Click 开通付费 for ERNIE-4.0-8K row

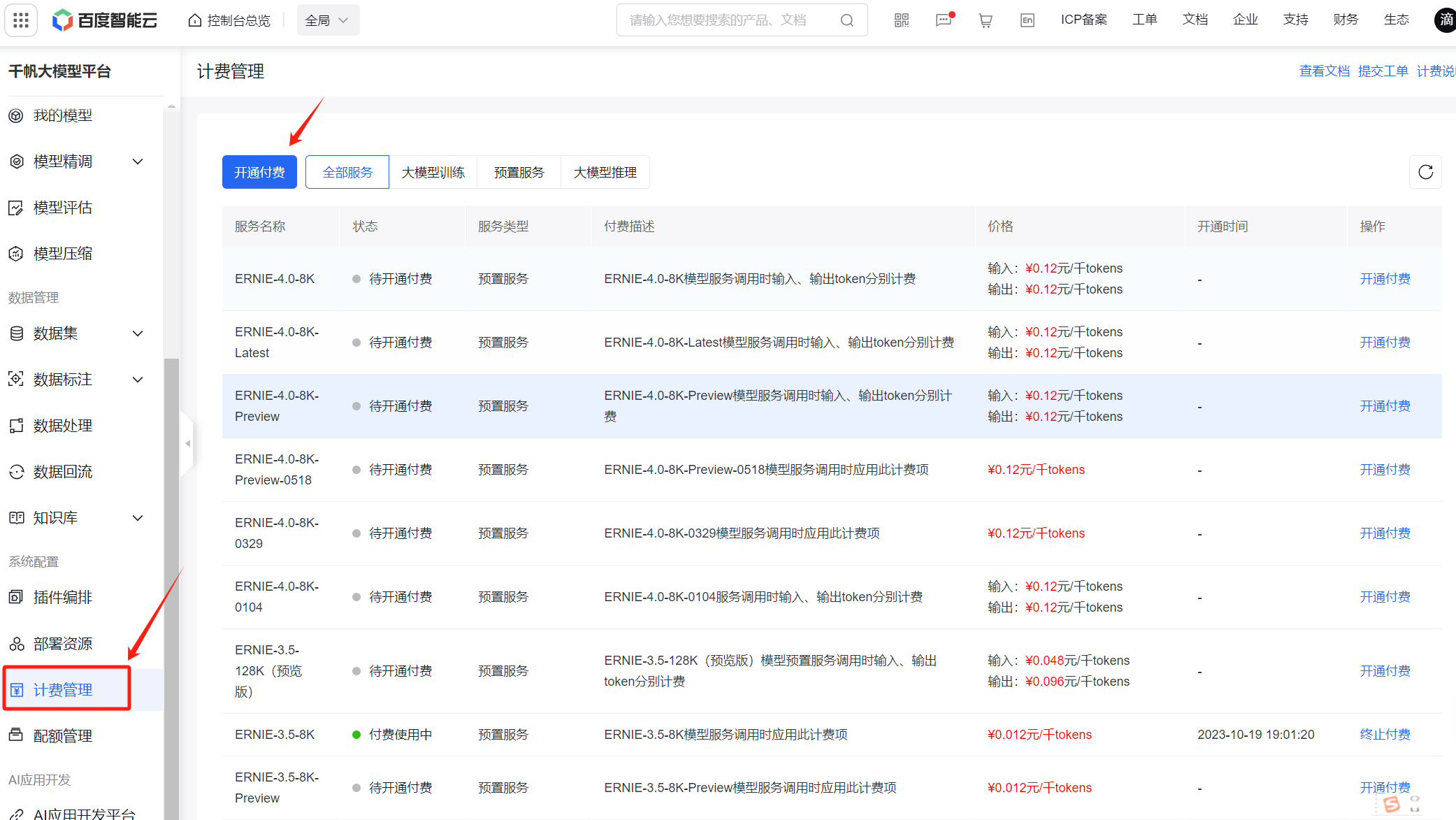(1385, 279)
